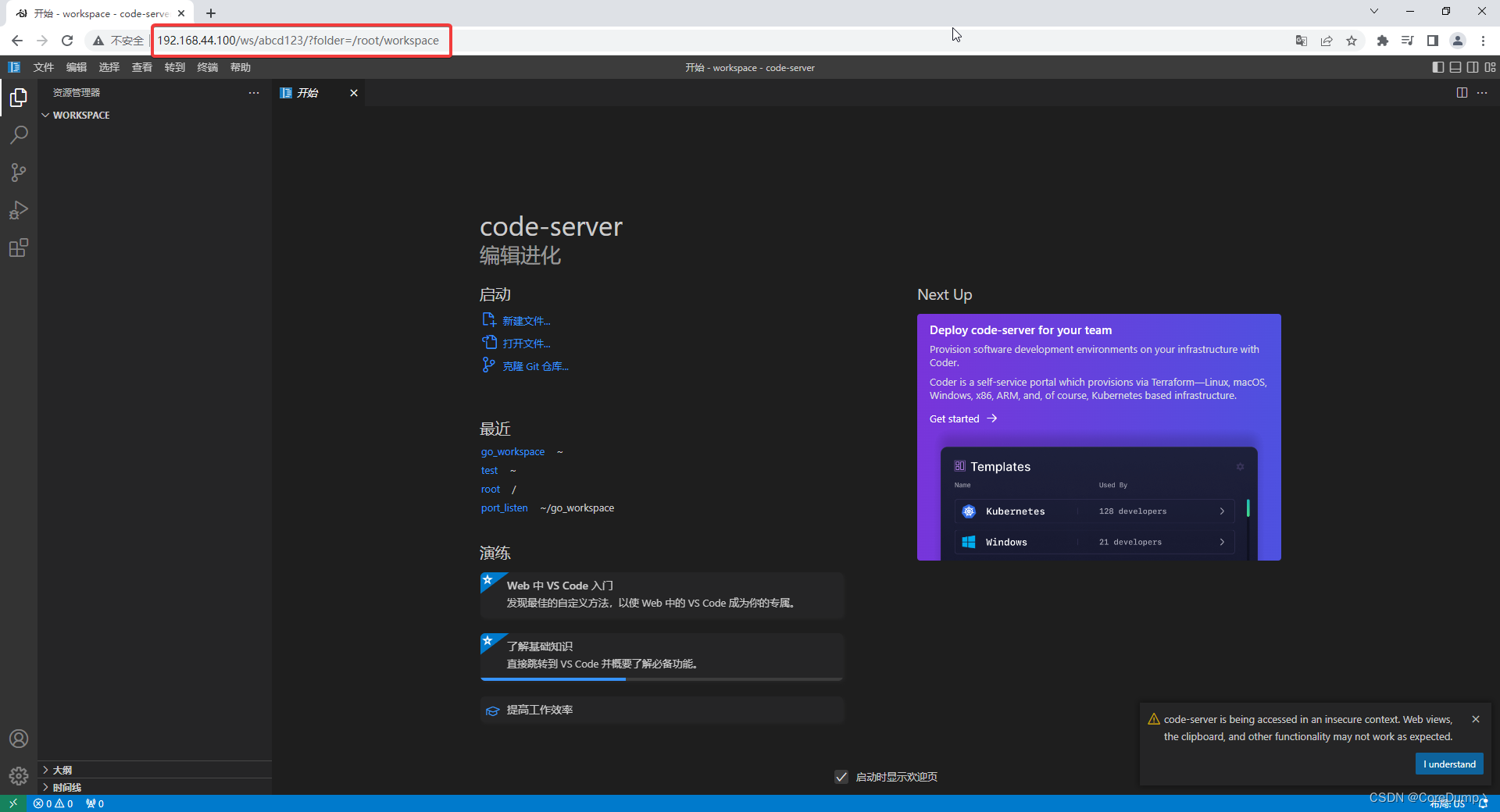Open the Chrome profile avatar
This screenshot has width=1500, height=812.
[1458, 41]
